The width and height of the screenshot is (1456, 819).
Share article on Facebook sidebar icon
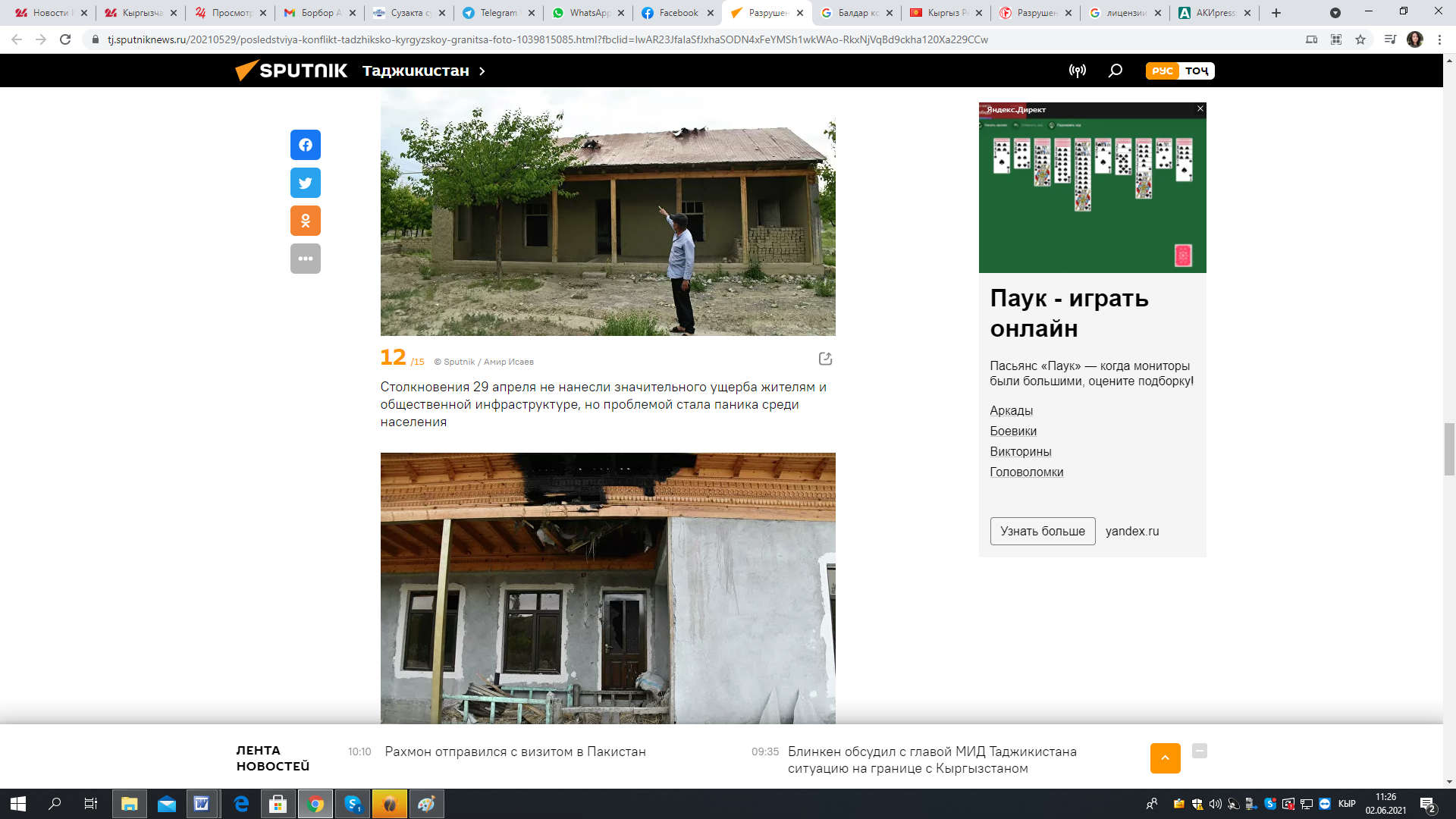(x=305, y=145)
